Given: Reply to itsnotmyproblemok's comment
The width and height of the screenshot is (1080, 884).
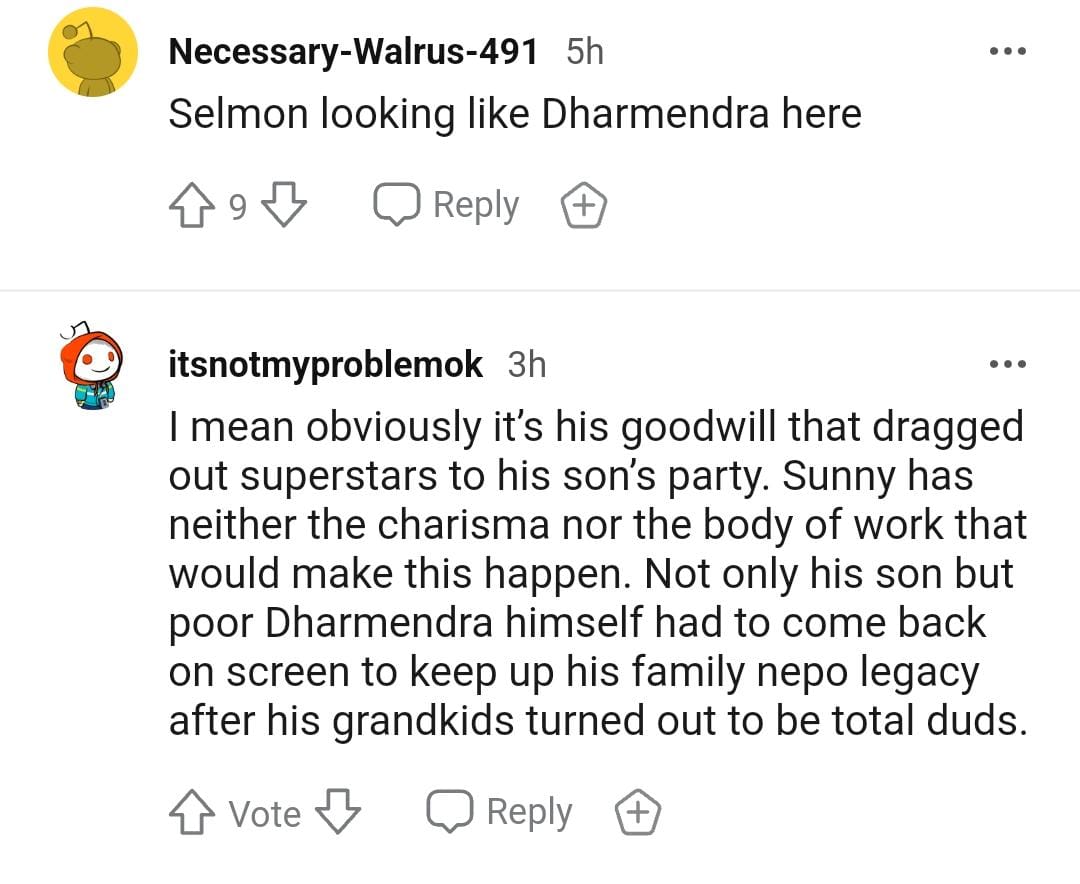Looking at the screenshot, I should coord(500,812).
